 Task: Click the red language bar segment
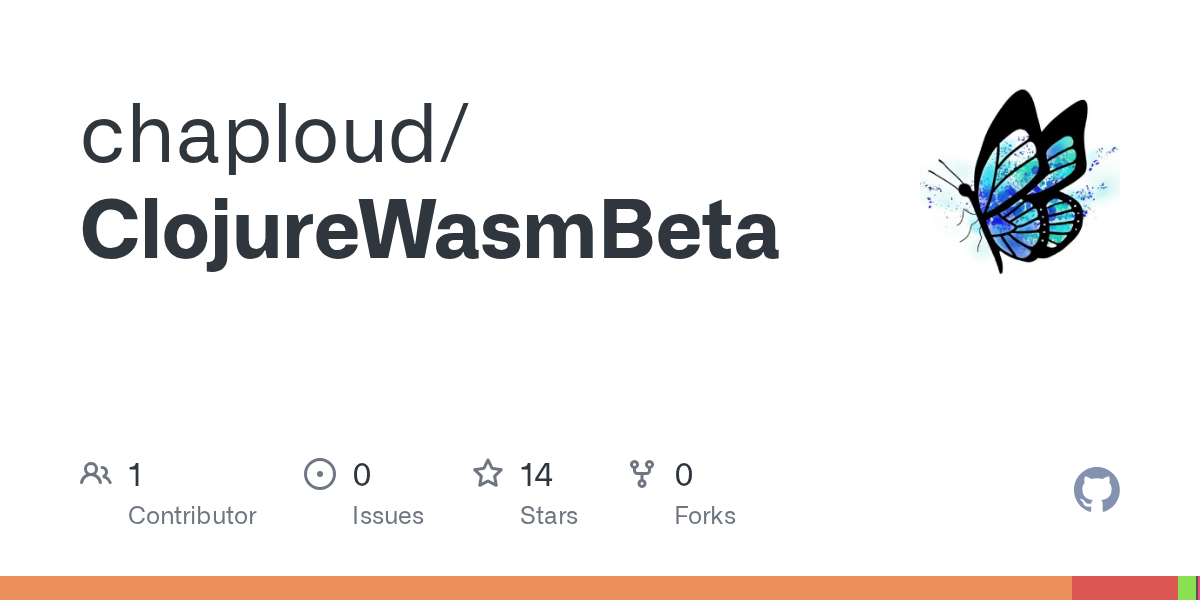[x=1124, y=588]
